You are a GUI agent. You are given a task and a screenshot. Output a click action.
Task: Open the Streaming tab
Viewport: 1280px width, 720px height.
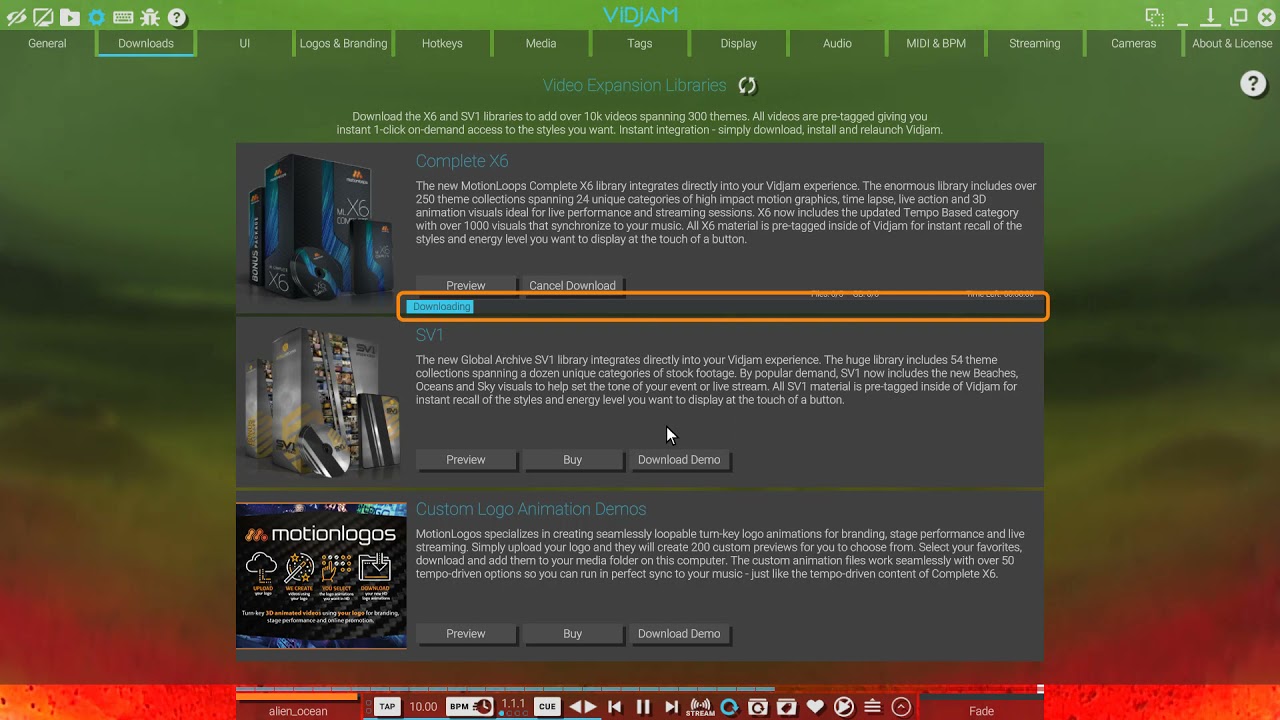point(1035,43)
